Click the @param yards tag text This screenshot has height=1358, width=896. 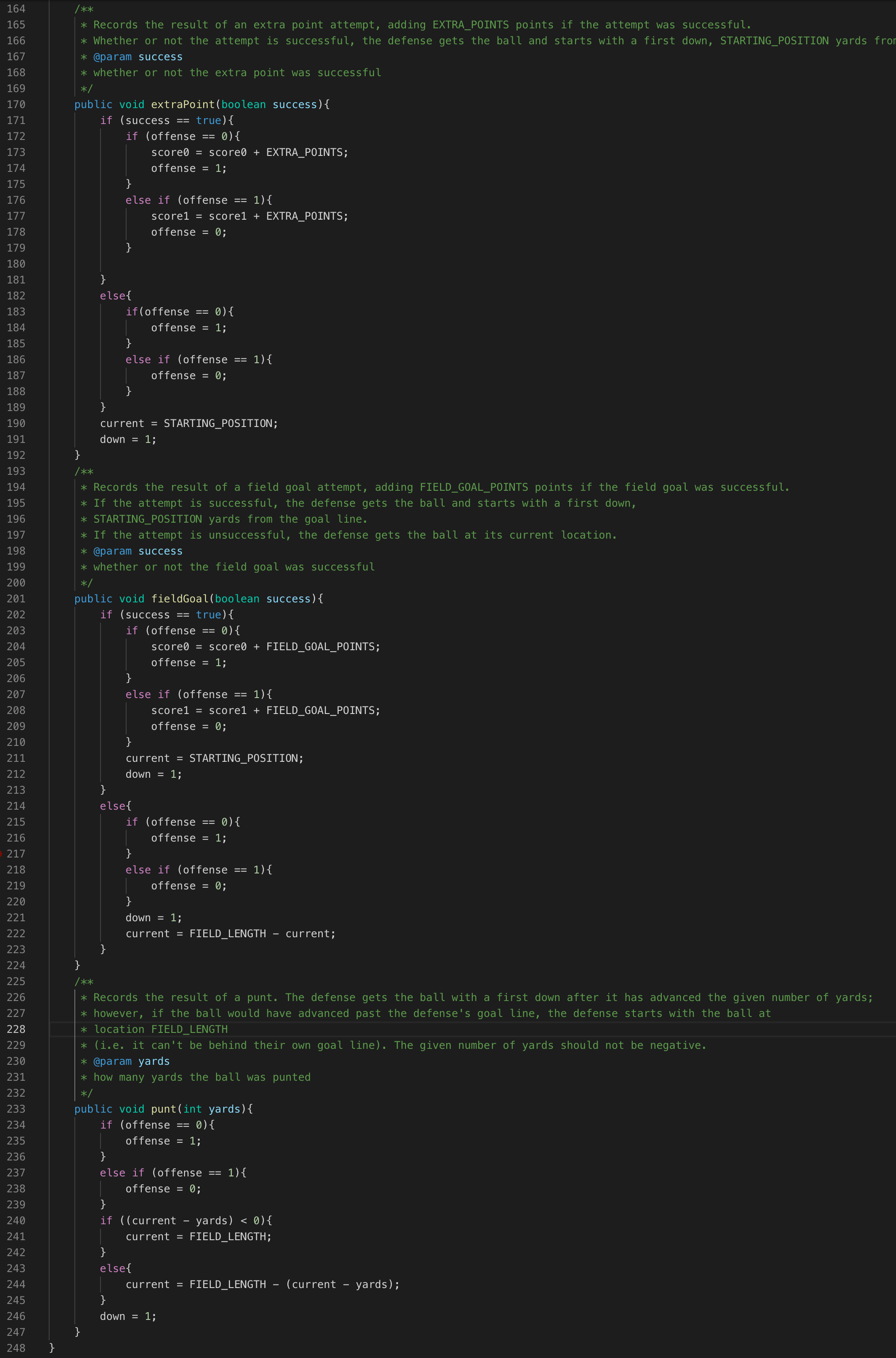point(131,1061)
